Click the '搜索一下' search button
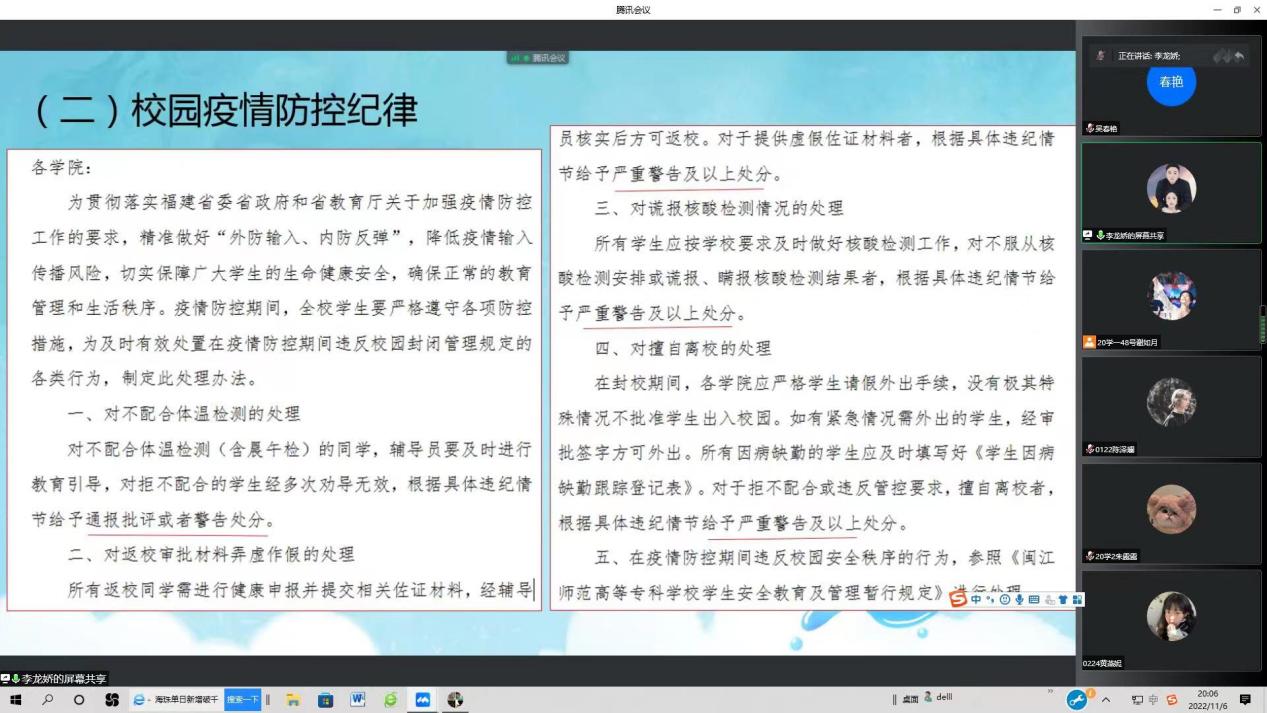Viewport: 1267px width, 713px height. point(243,700)
